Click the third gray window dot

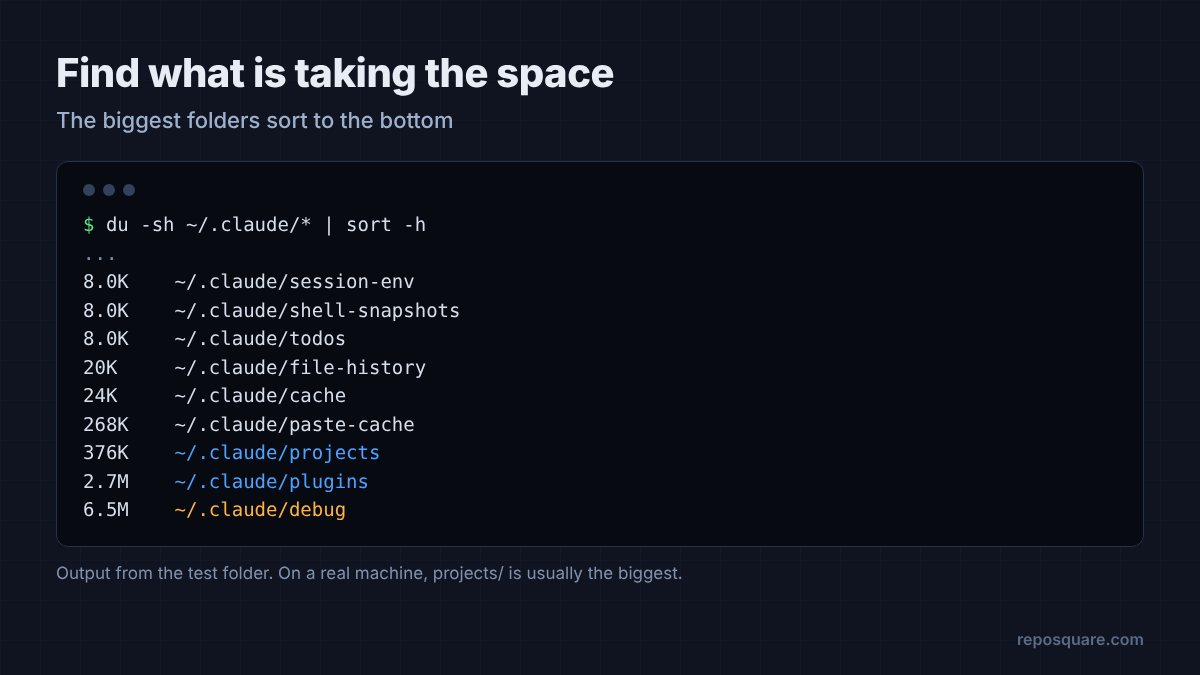(x=129, y=190)
